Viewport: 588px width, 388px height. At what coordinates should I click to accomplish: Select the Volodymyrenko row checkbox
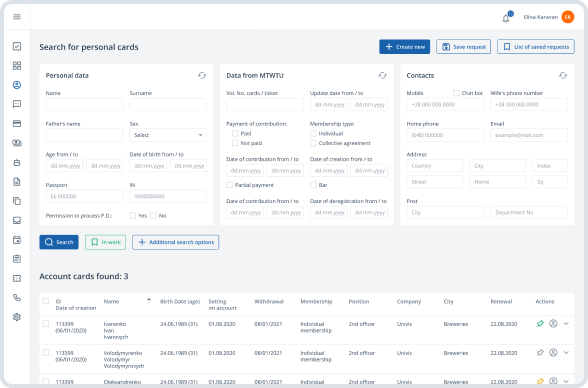[x=46, y=352]
